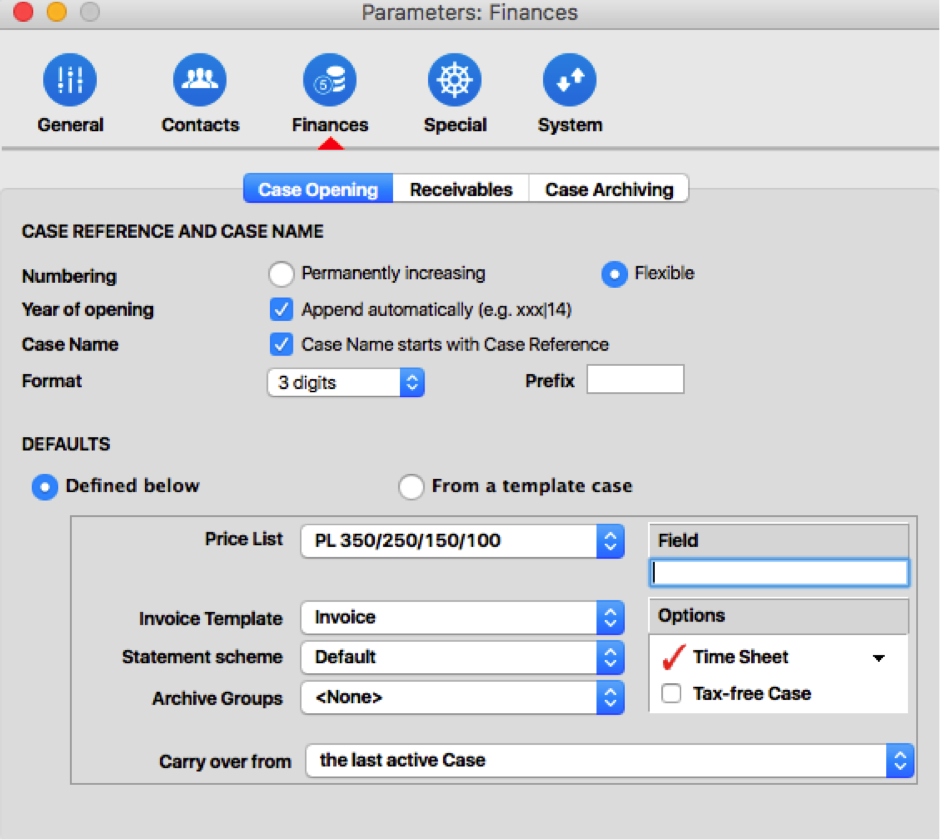Open the Carry over from dropdown
Screen dimensions: 940x840
point(898,760)
